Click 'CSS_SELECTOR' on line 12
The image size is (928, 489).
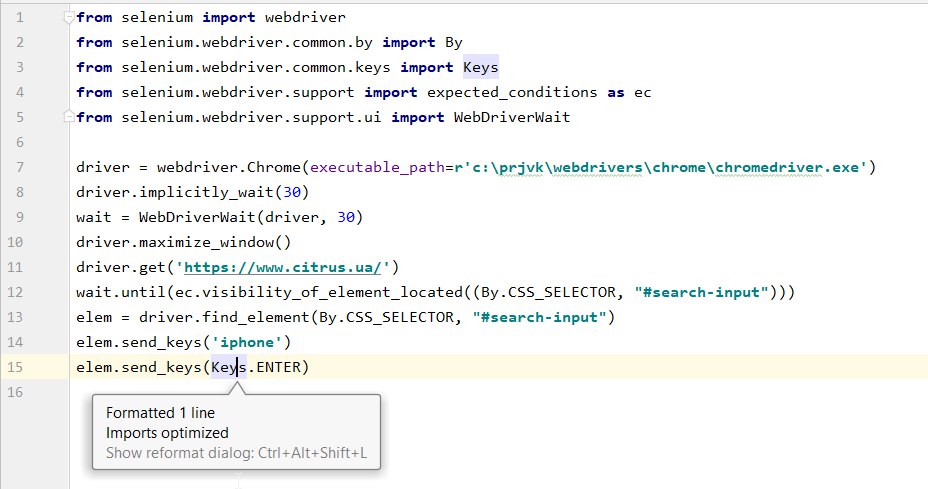[x=562, y=292]
